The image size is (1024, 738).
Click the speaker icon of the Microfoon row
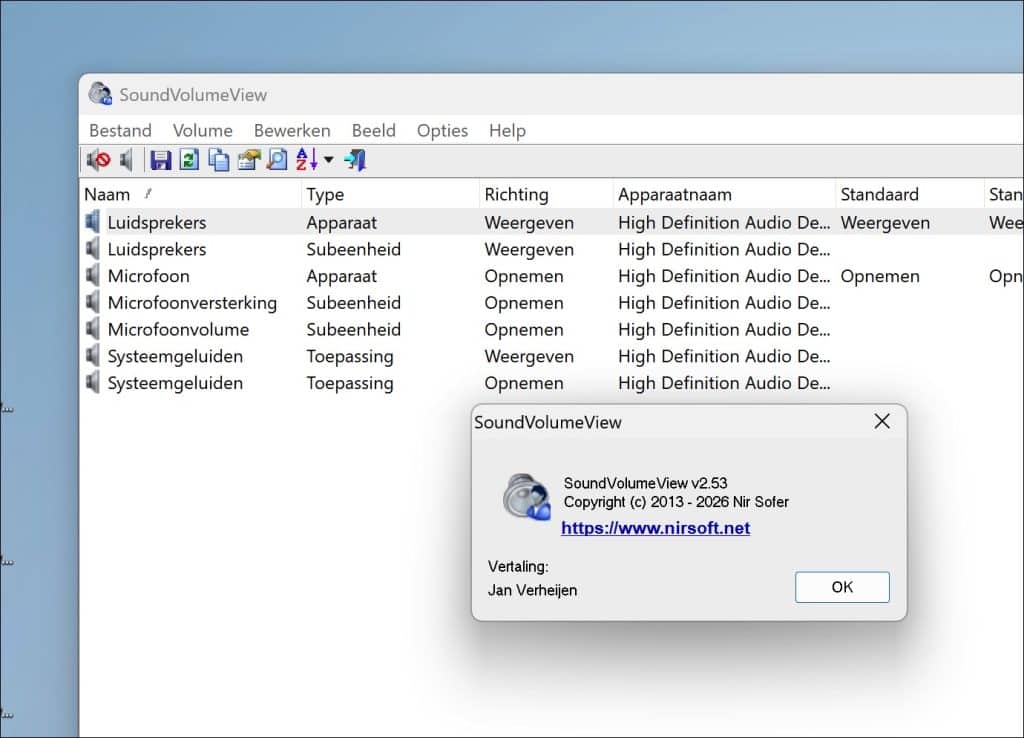coord(93,276)
